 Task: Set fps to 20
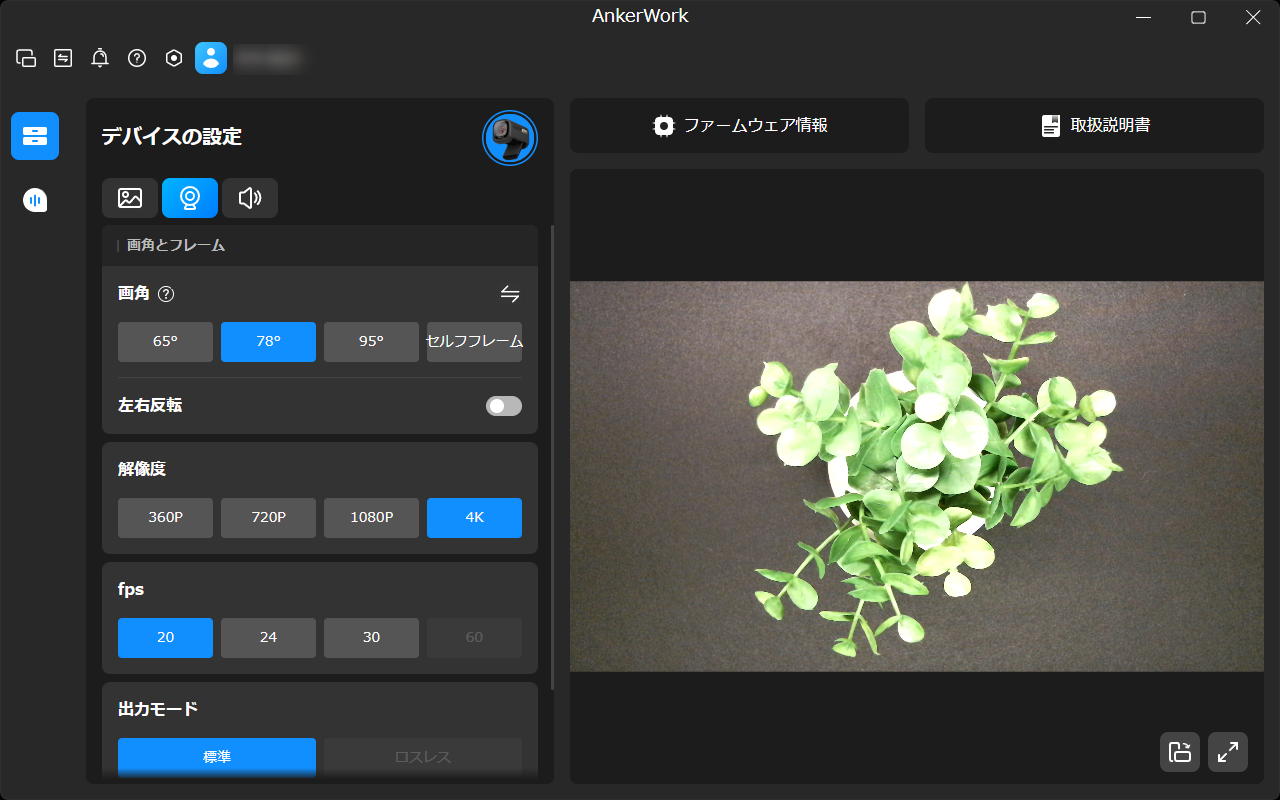coord(165,638)
